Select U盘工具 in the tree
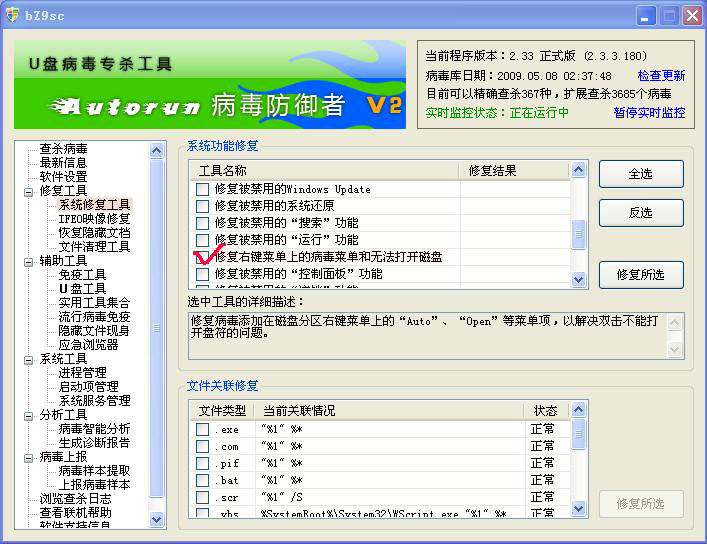Viewport: 707px width, 544px height. point(82,289)
